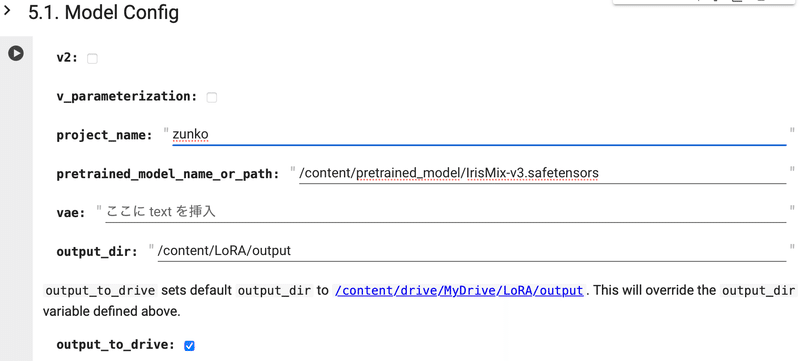Enable the v2 checkbox
This screenshot has width=800, height=361.
pos(92,59)
